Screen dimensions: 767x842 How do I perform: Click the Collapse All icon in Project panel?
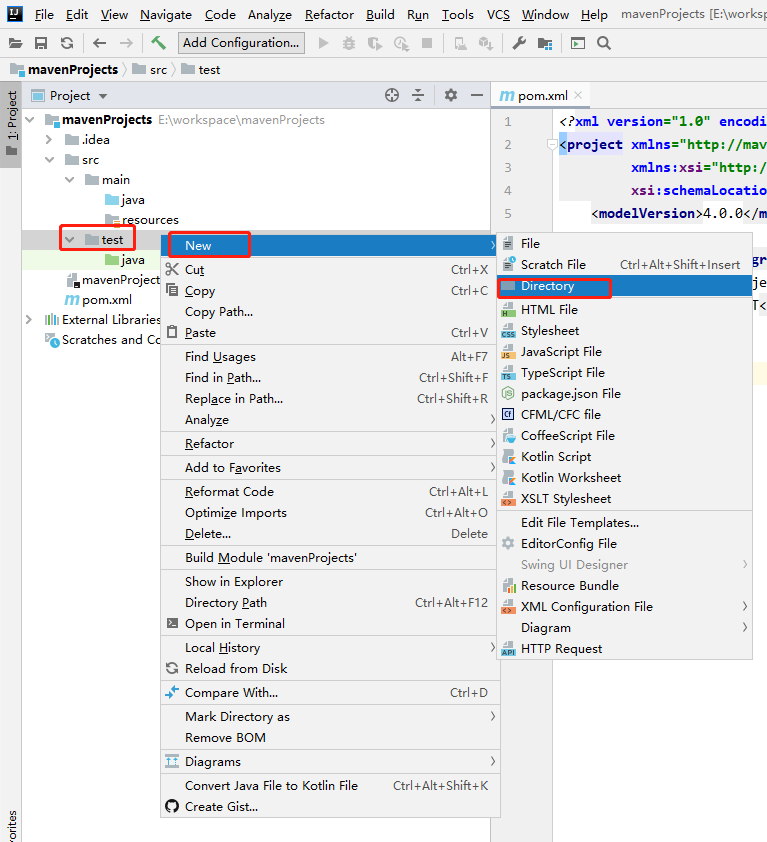[418, 96]
